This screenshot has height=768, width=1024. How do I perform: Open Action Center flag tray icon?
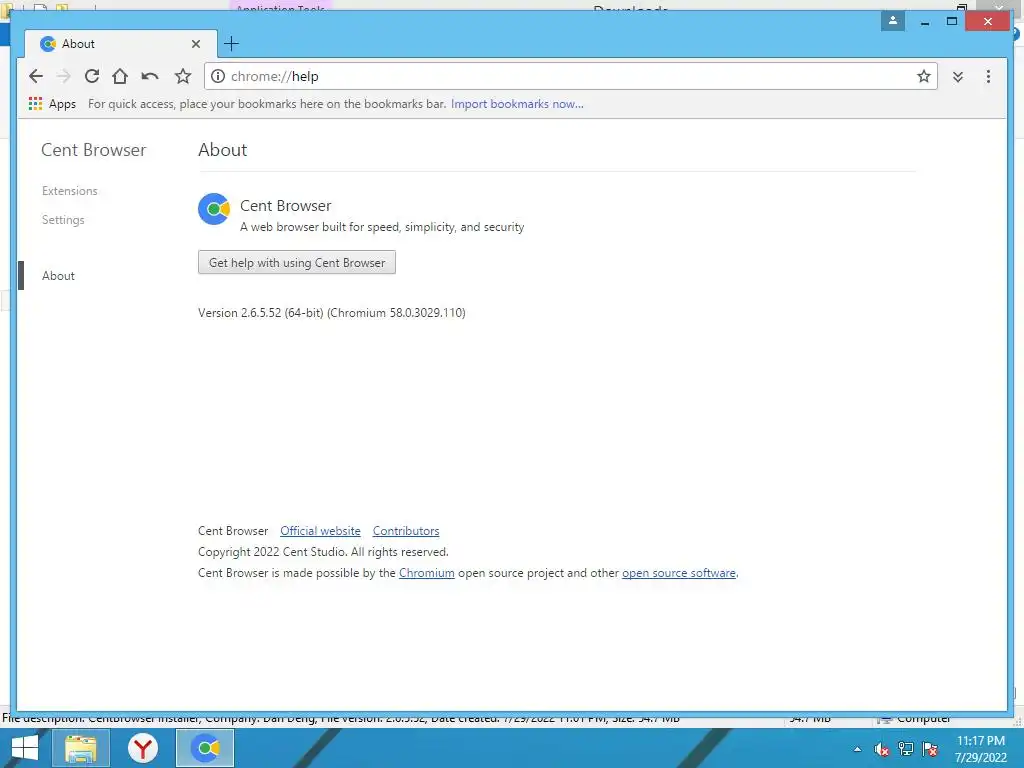coord(930,749)
